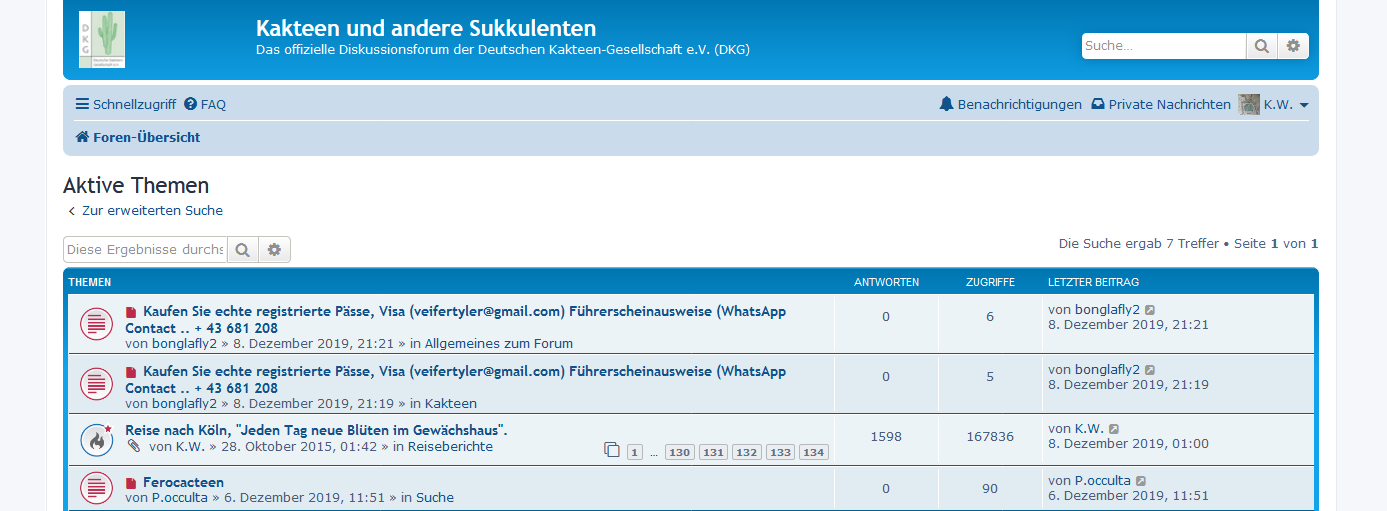Click the magnifier search button in header

click(1261, 46)
